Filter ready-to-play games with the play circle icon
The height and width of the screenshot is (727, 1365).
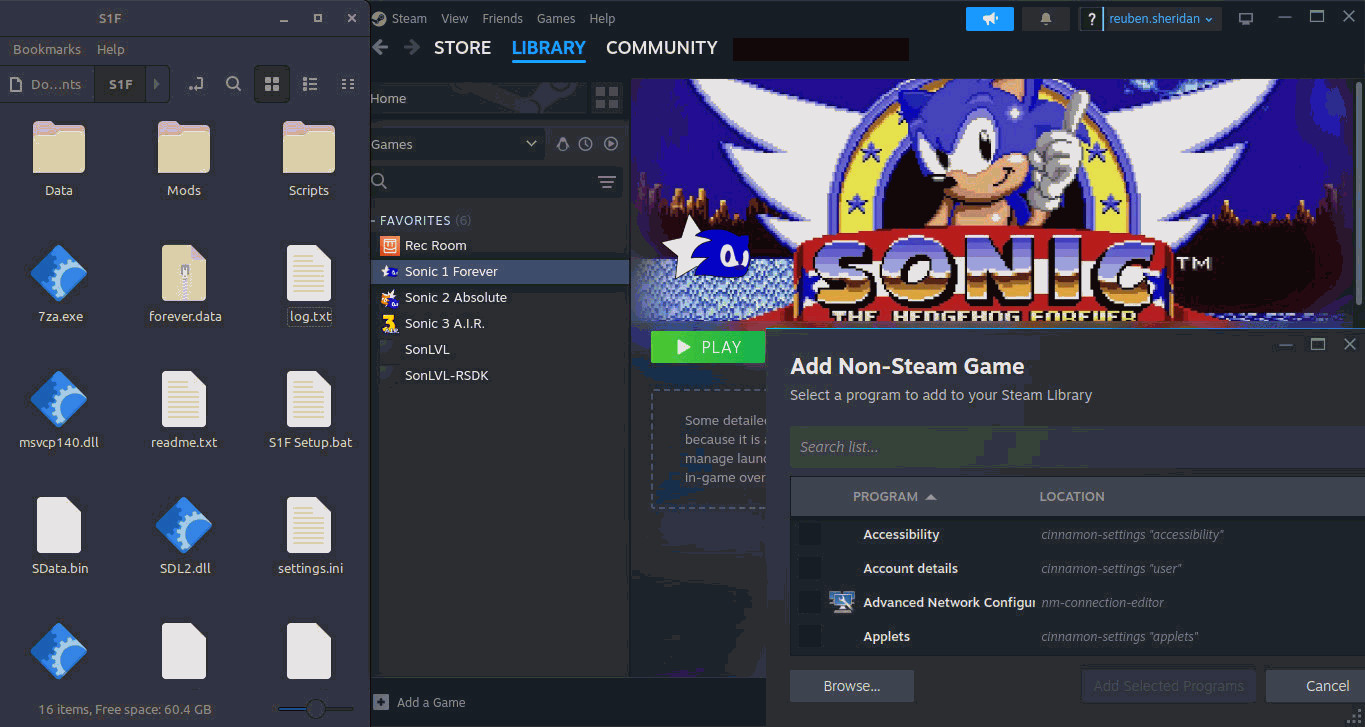[x=610, y=143]
